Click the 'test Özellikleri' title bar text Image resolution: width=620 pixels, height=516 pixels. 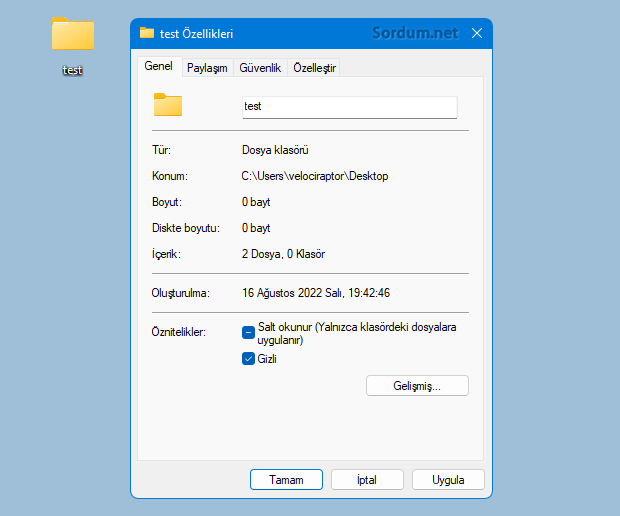[x=197, y=33]
